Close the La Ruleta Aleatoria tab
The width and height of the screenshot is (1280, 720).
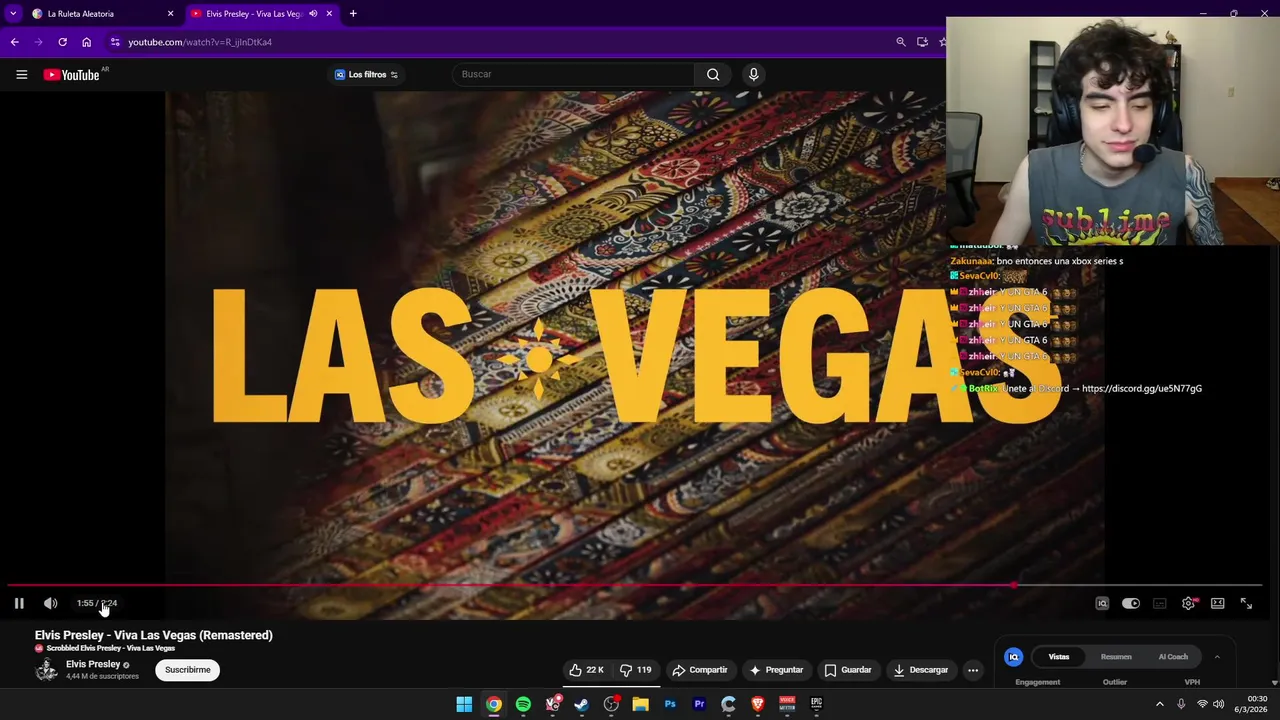pyautogui.click(x=170, y=14)
